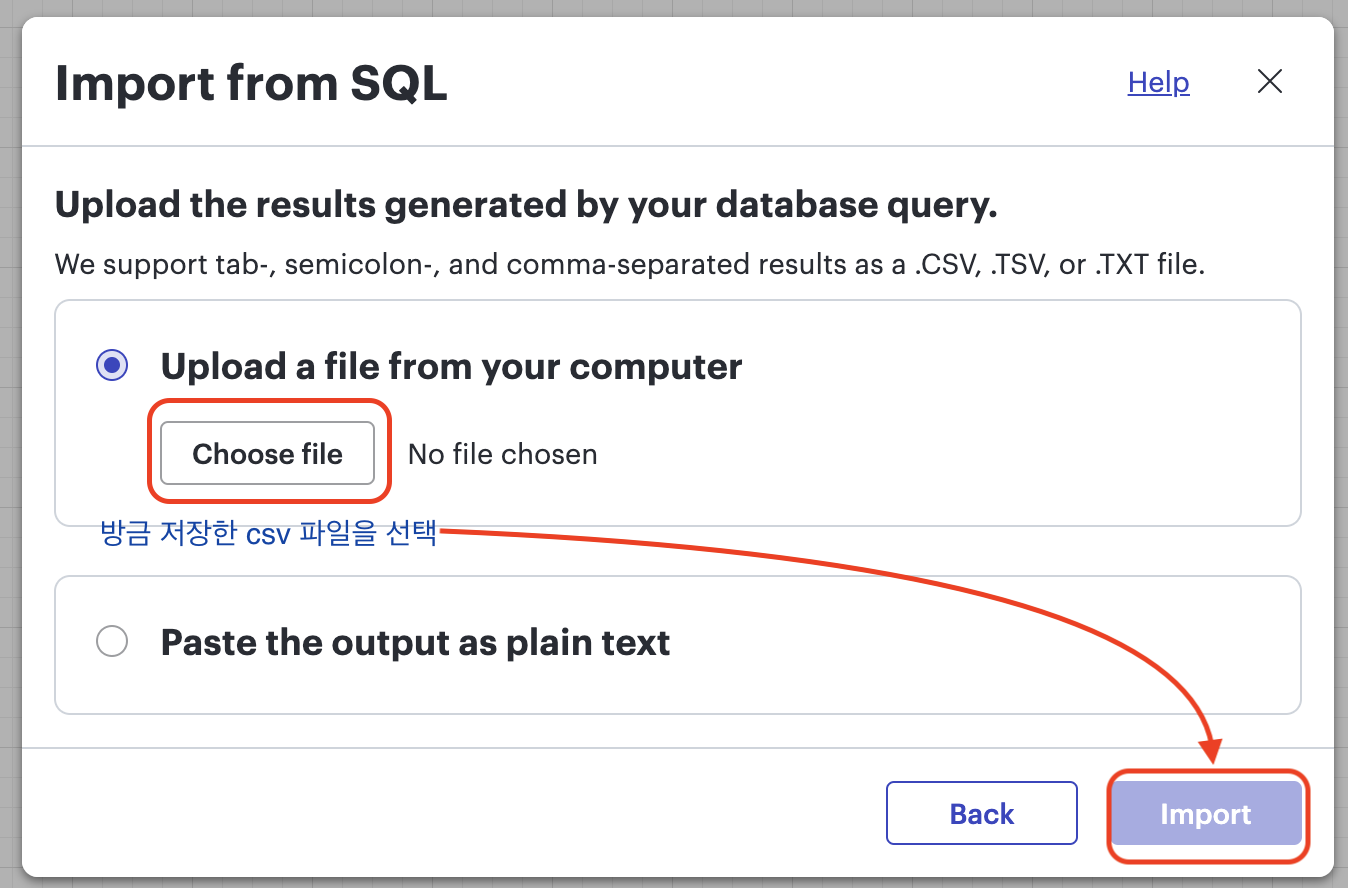Click the Import button
Image resolution: width=1348 pixels, height=888 pixels.
1206,814
